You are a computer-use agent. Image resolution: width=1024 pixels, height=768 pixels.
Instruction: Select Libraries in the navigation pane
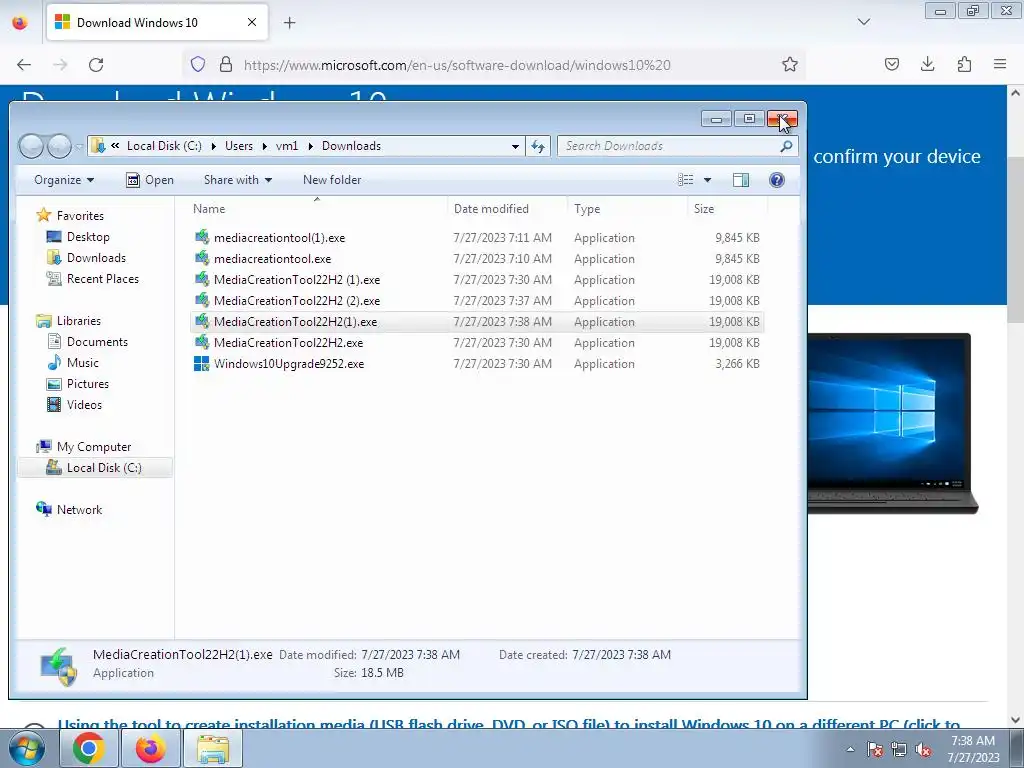(x=78, y=321)
